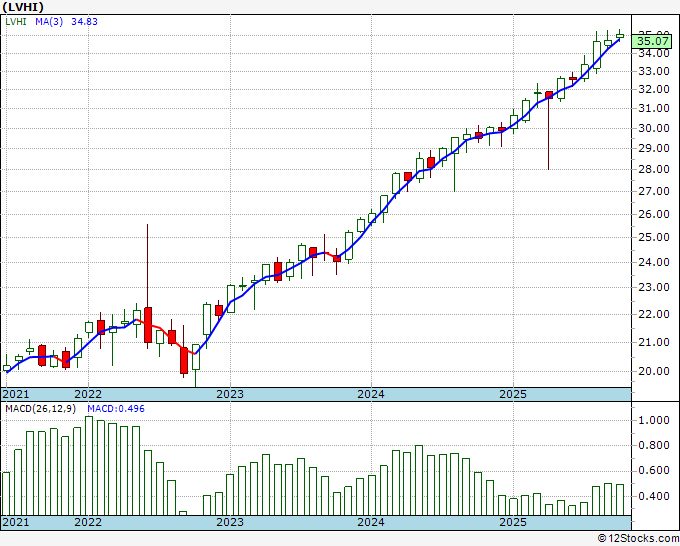680x546 pixels.
Task: Select the 22.00 price axis label
Action: point(654,314)
